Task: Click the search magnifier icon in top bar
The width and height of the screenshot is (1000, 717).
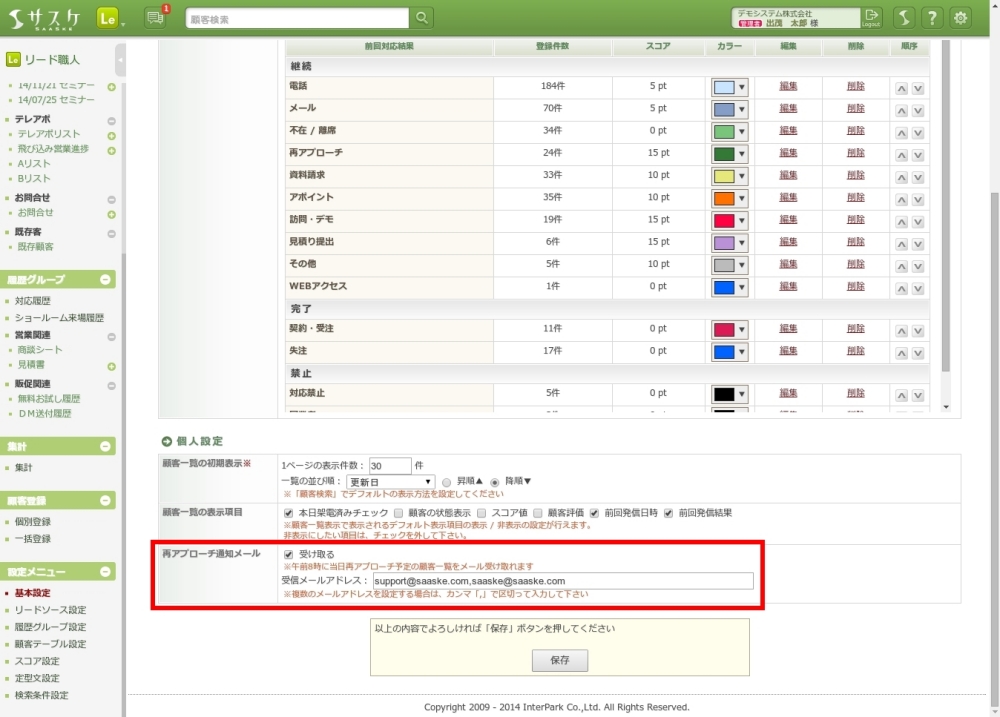Action: pos(422,18)
